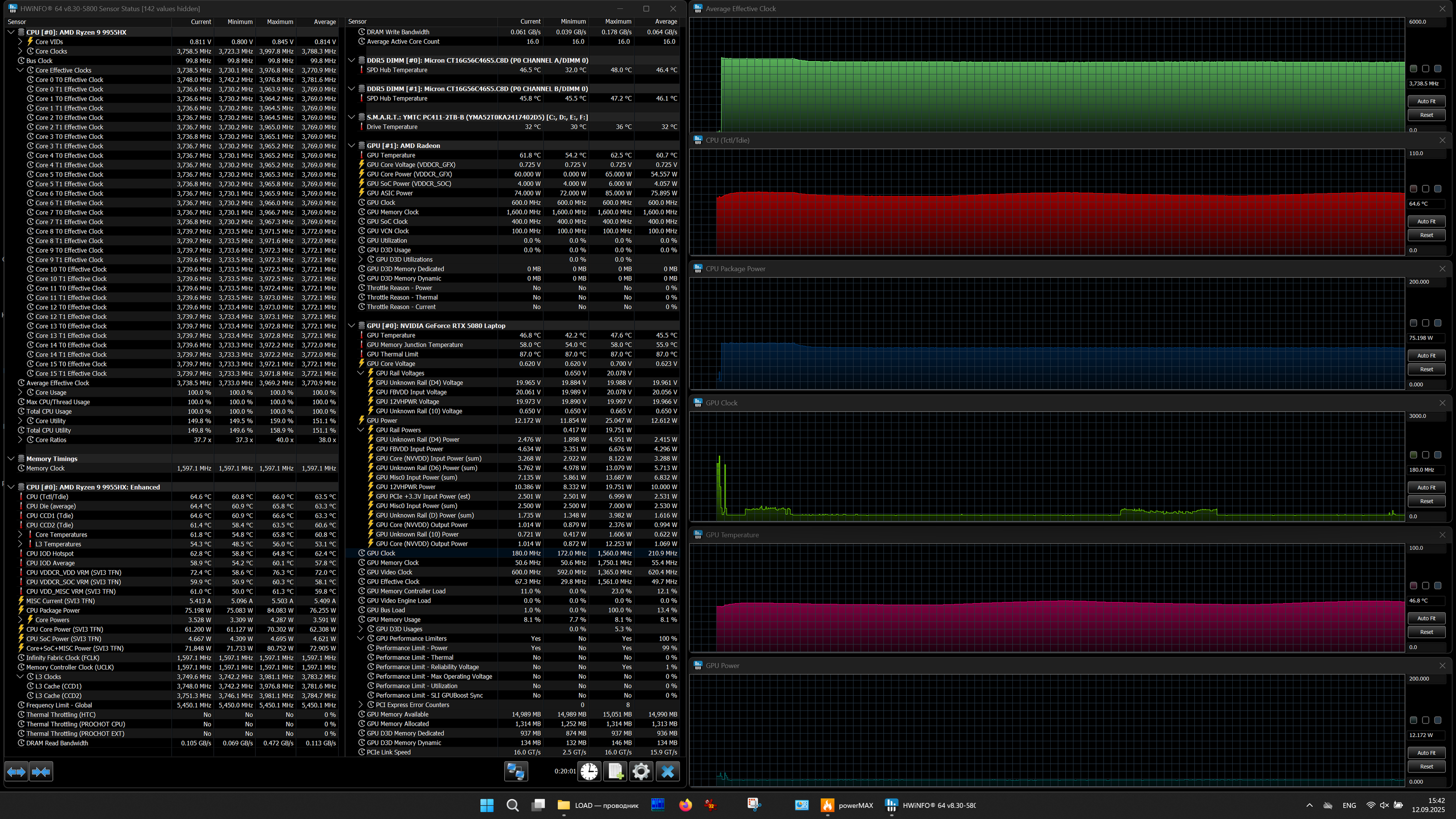Expand the PCI Express Error Counters
Viewport: 1456px width, 819px height.
(361, 705)
